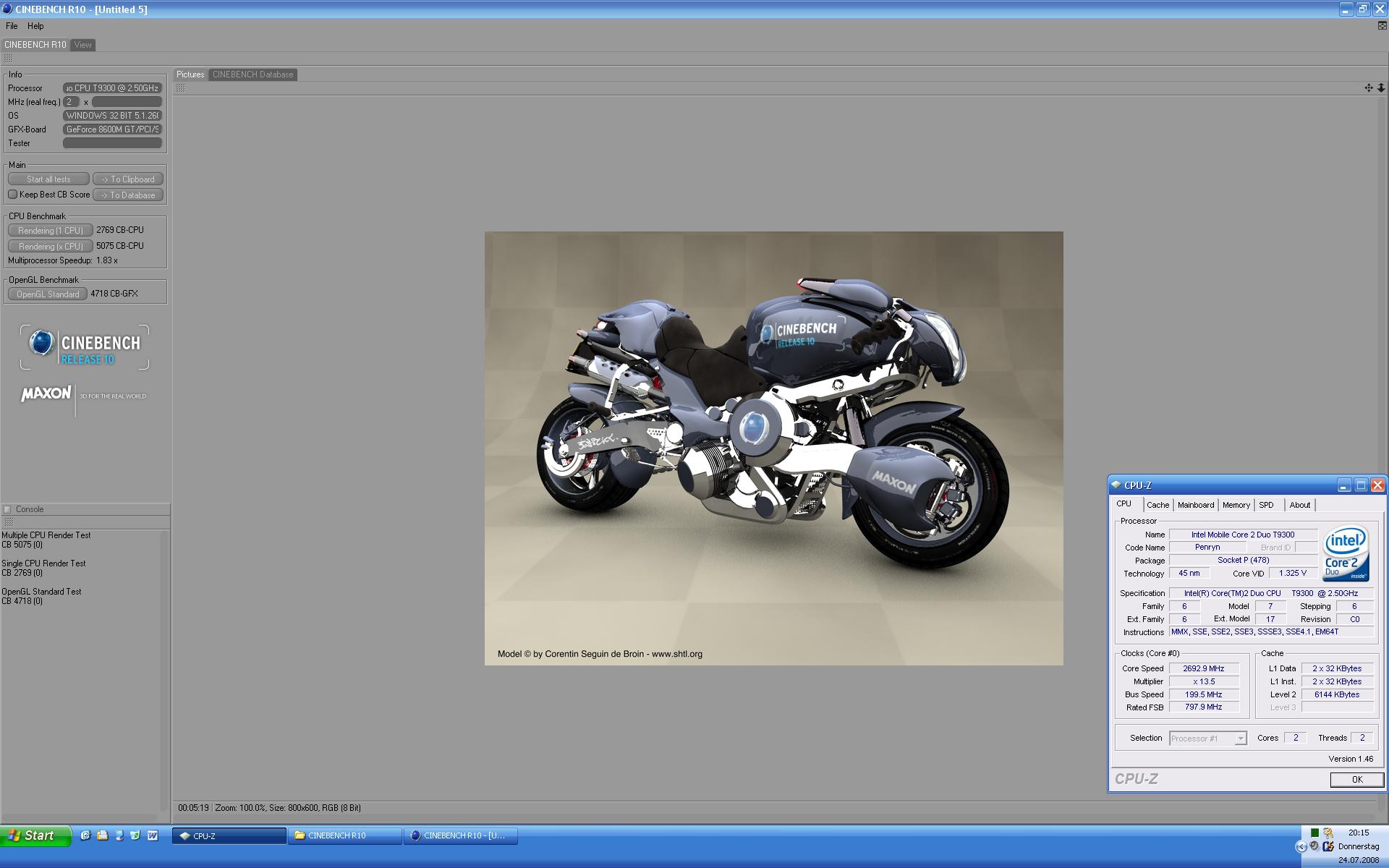Enable Keep Best CB Score checkbox
The image size is (1389, 868).
[x=13, y=195]
